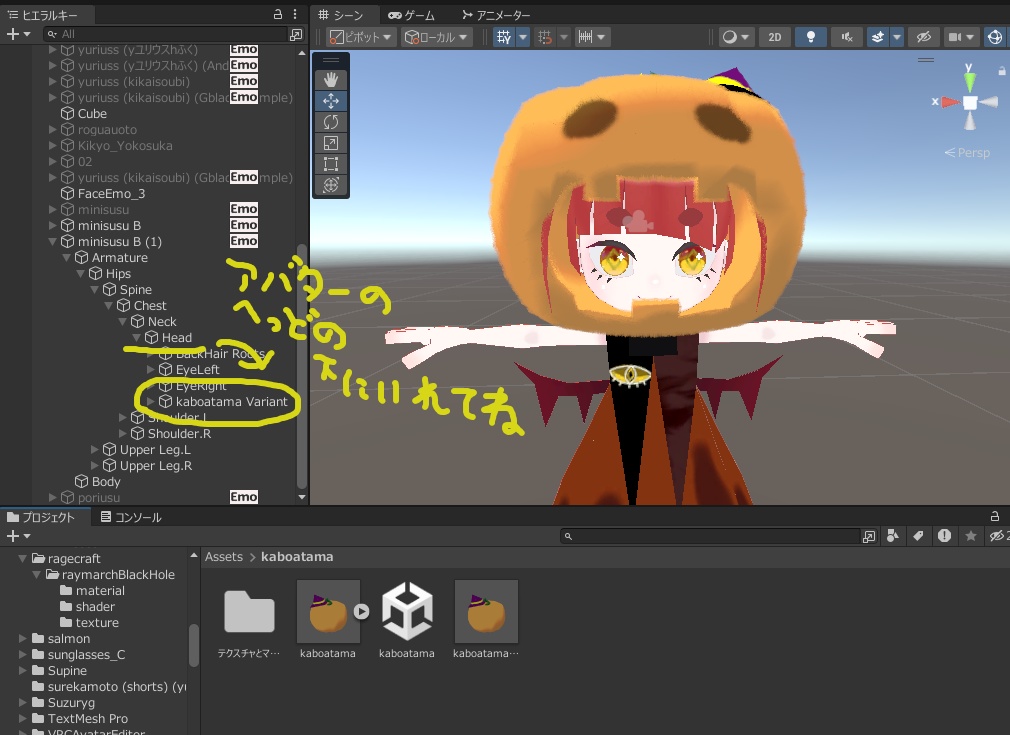This screenshot has height=735, width=1010.
Task: Click the Hierarchy search field
Action: pyautogui.click(x=165, y=34)
